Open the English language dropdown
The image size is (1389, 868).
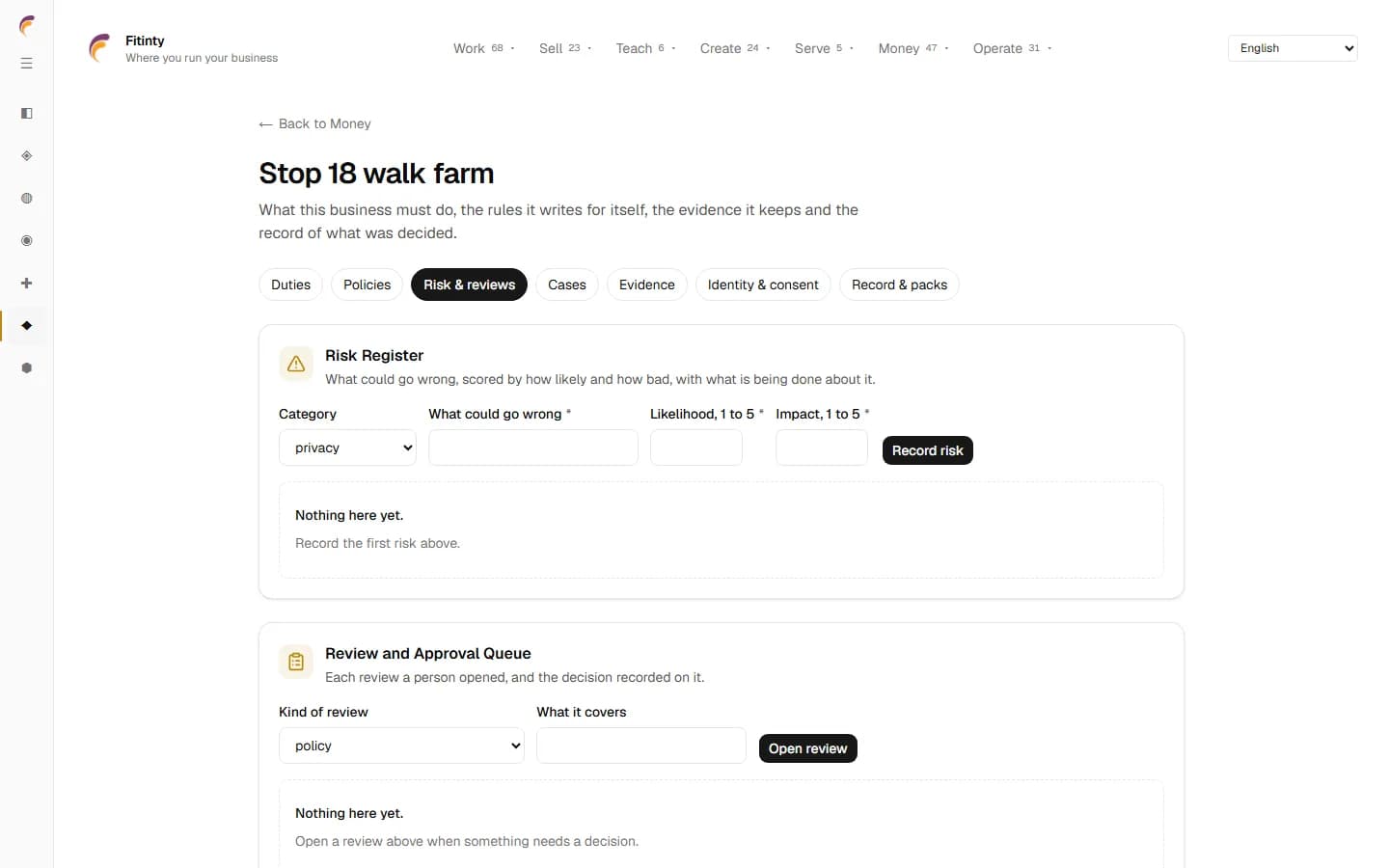click(1293, 48)
